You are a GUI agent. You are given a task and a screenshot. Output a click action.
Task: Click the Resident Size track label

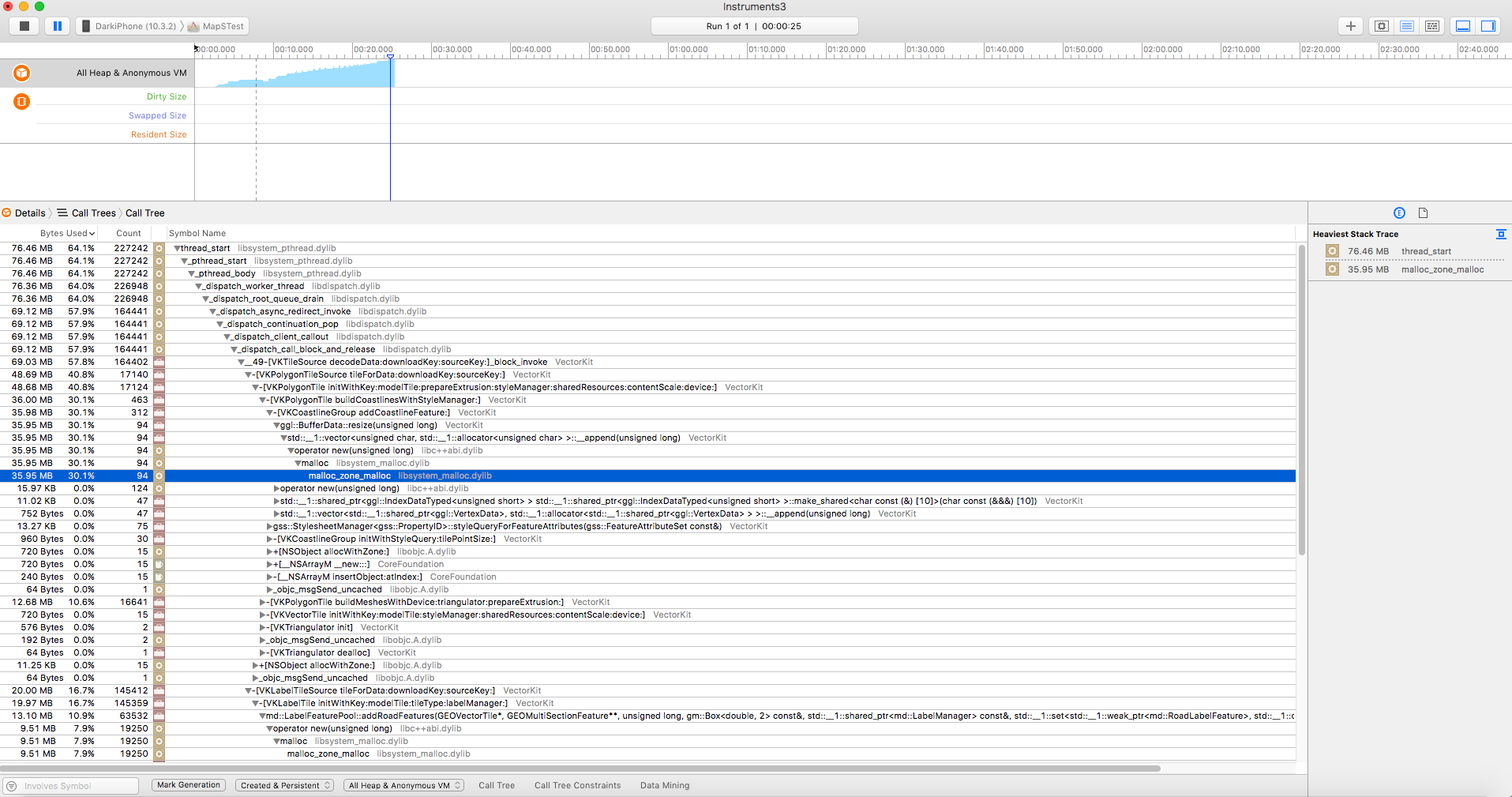click(159, 134)
